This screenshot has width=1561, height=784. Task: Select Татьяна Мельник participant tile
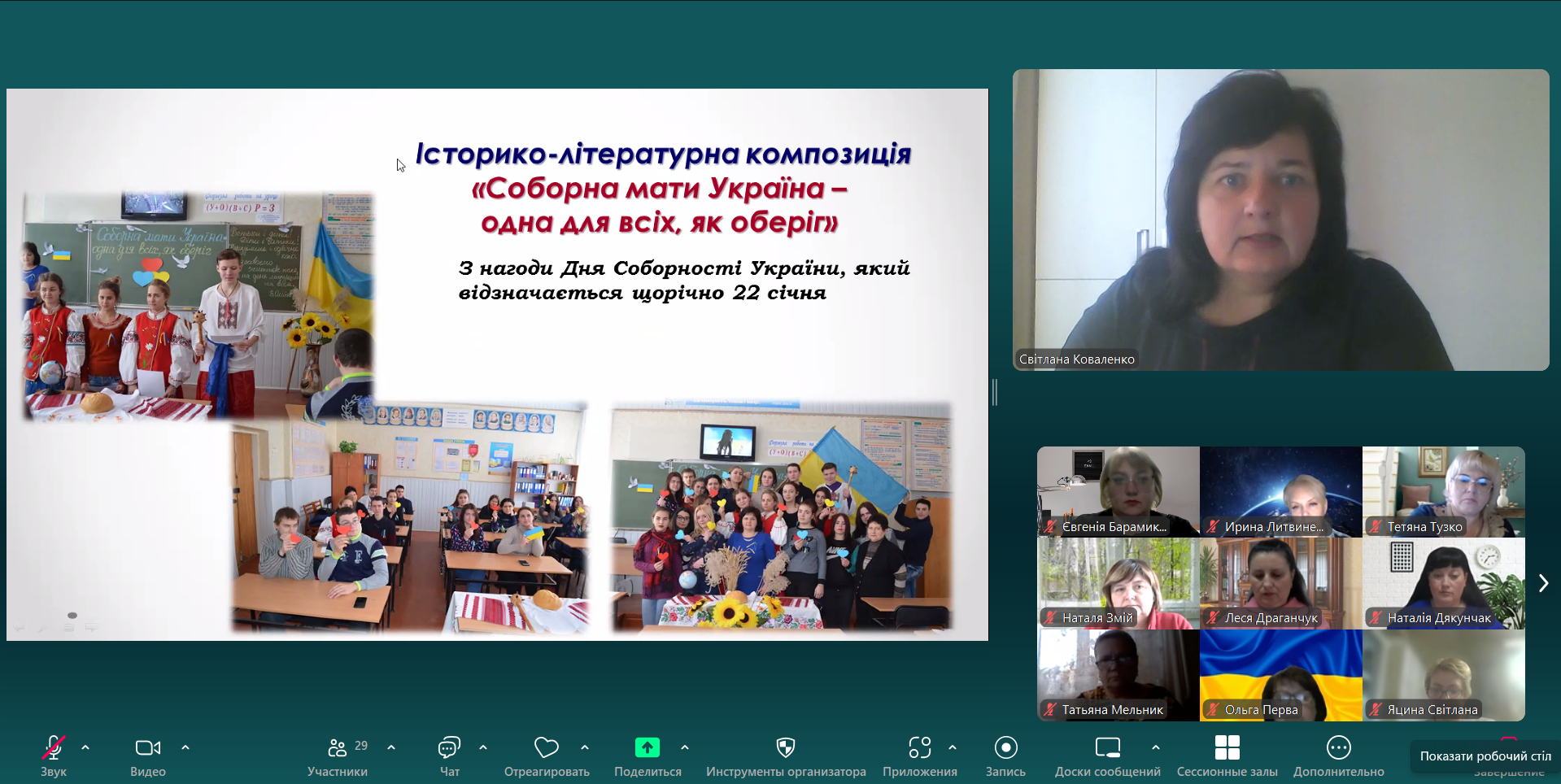pos(1118,675)
